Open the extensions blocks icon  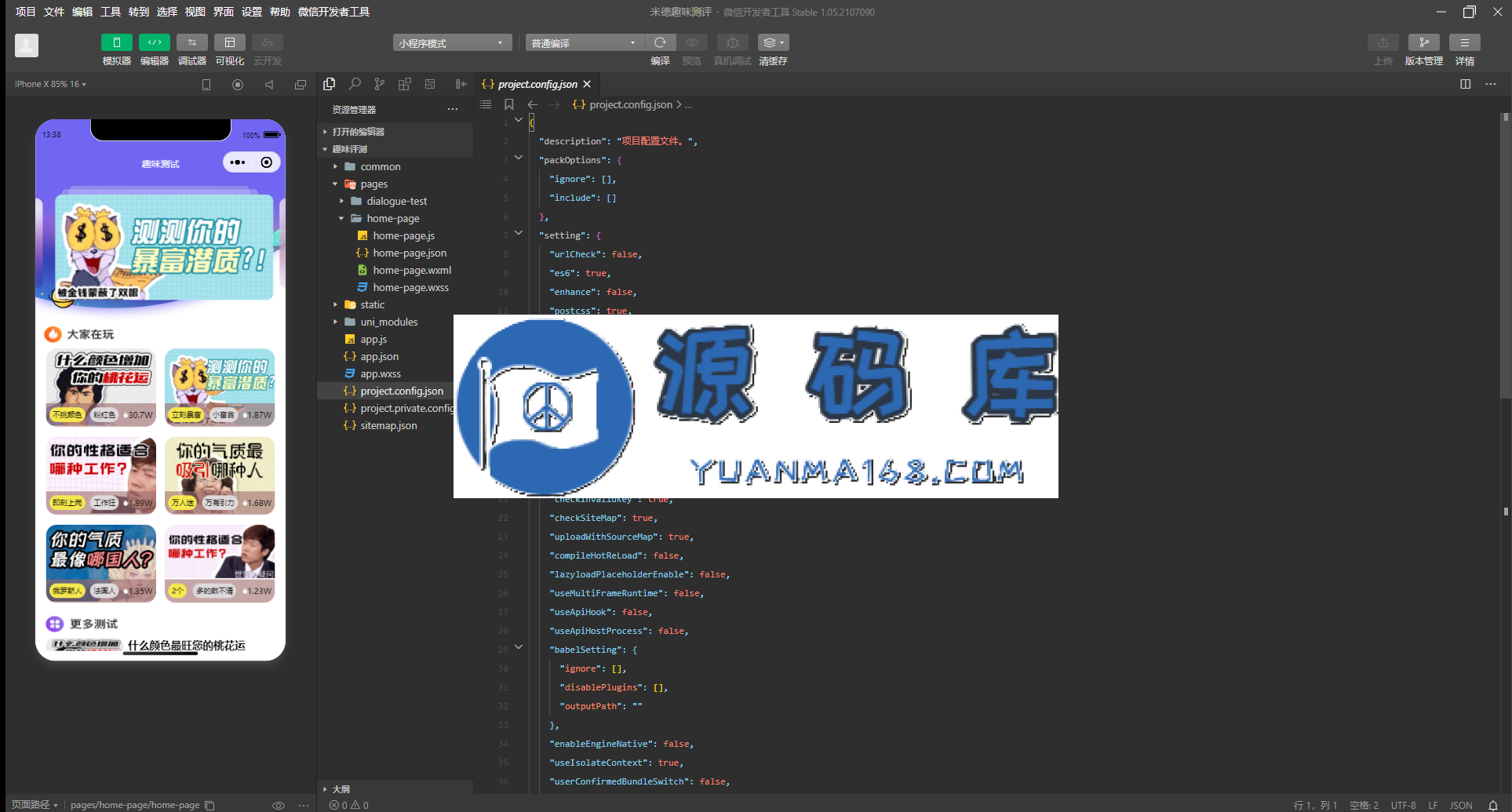[405, 84]
